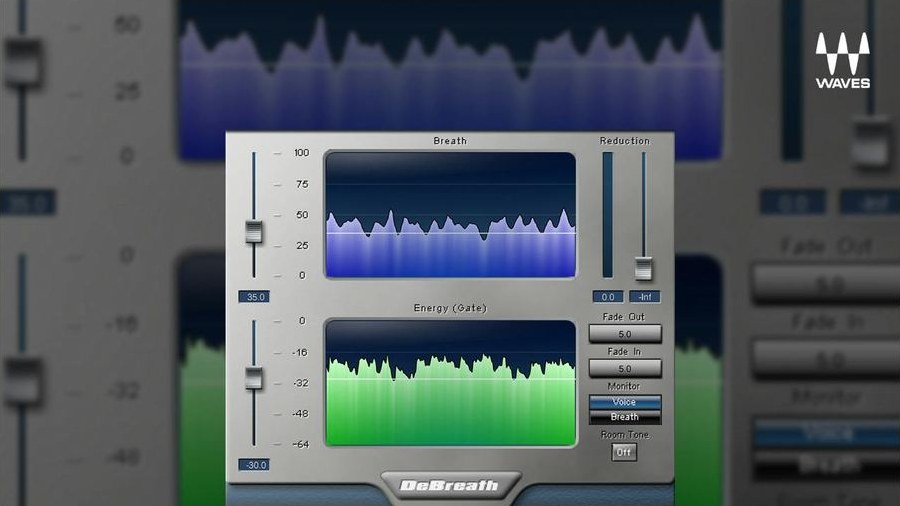The height and width of the screenshot is (506, 900).
Task: Click the -16 mark on Energy scale
Action: tap(300, 352)
